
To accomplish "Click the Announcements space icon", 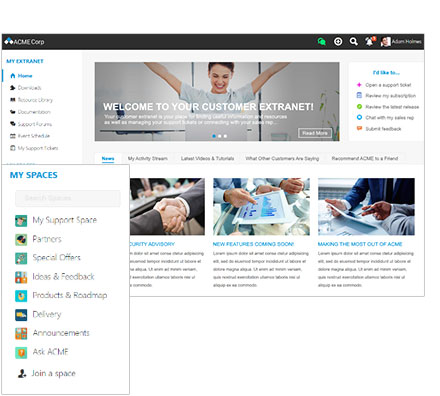I will (21, 333).
